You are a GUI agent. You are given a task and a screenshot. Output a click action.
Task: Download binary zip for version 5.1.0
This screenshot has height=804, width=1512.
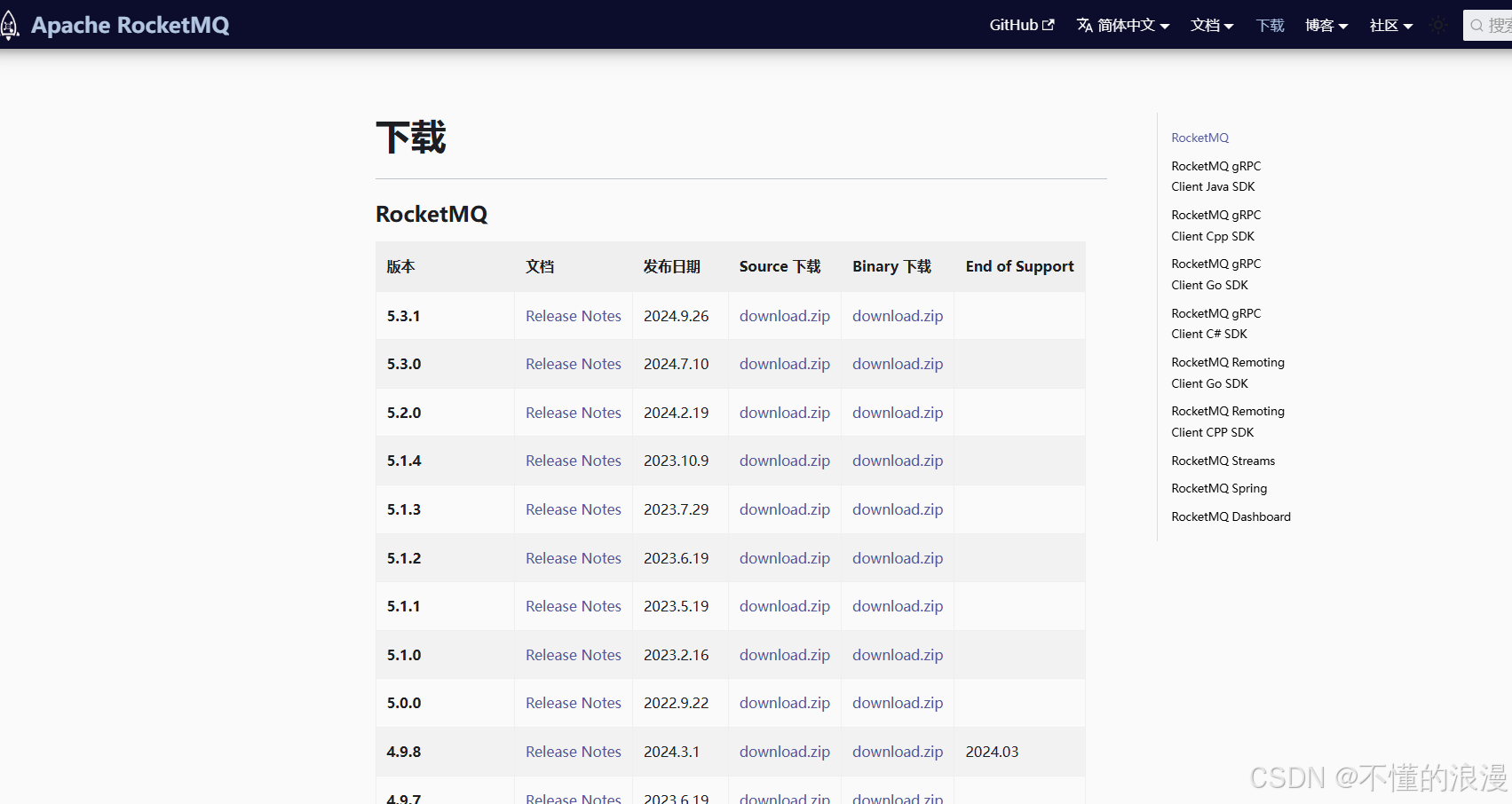[x=898, y=655]
